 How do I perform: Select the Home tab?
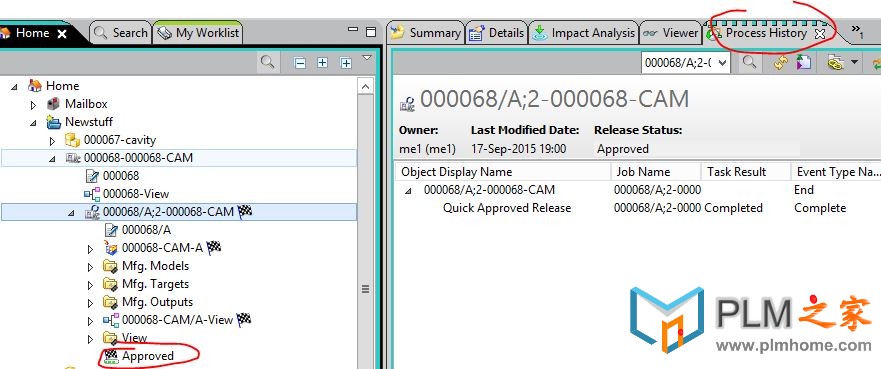click(x=33, y=33)
